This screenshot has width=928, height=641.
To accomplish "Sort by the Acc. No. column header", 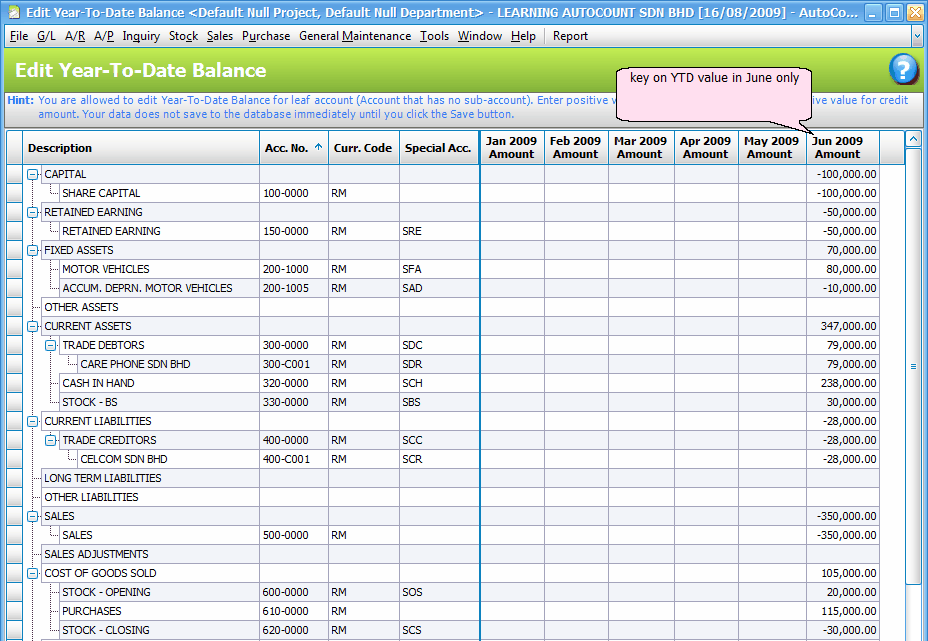I will point(294,148).
